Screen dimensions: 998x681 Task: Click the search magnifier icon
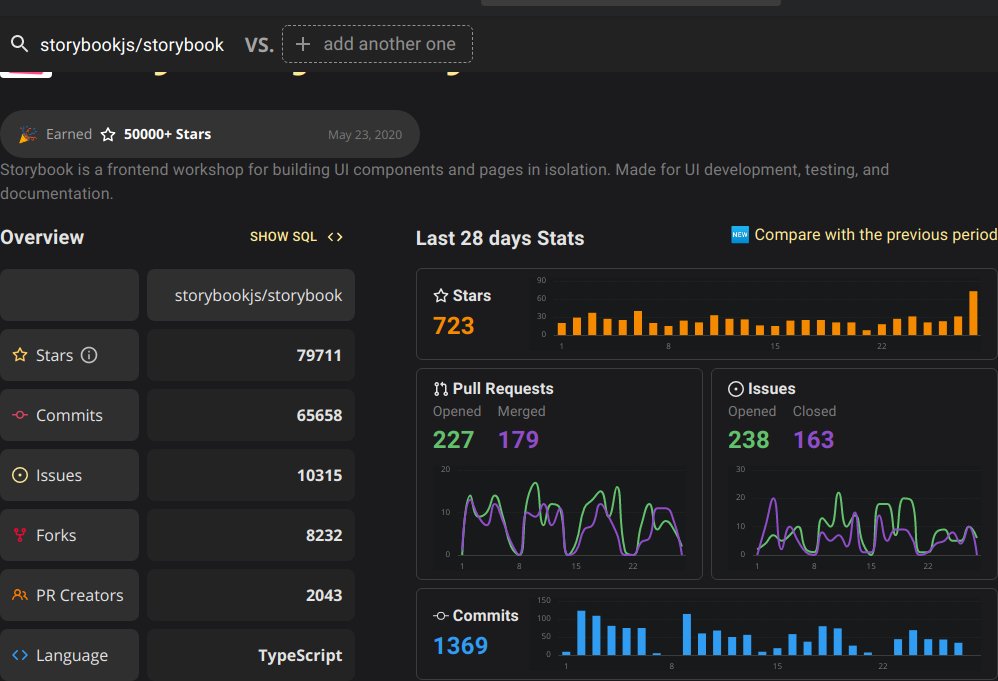[x=20, y=44]
